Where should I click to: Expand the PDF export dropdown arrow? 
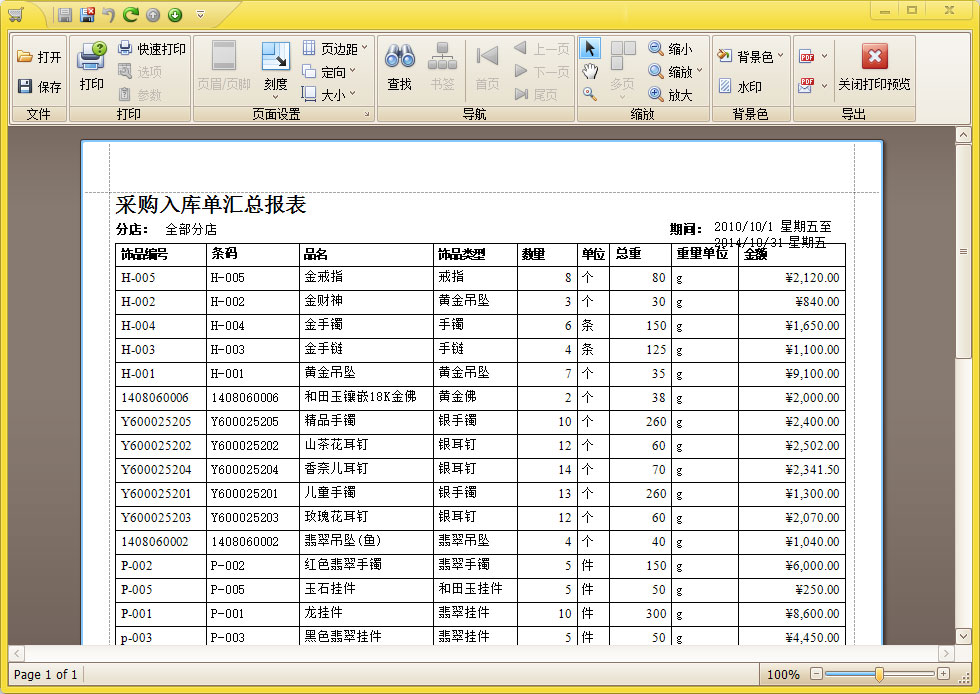[824, 56]
